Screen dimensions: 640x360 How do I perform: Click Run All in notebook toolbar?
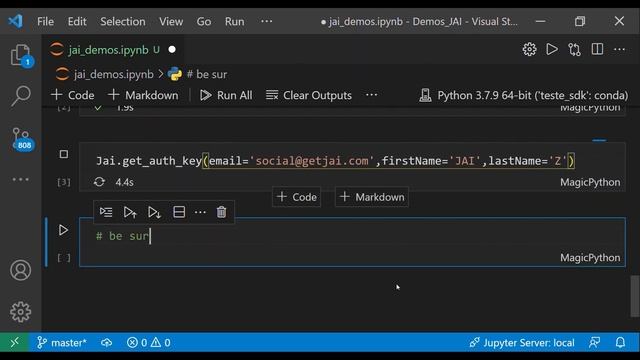point(226,95)
